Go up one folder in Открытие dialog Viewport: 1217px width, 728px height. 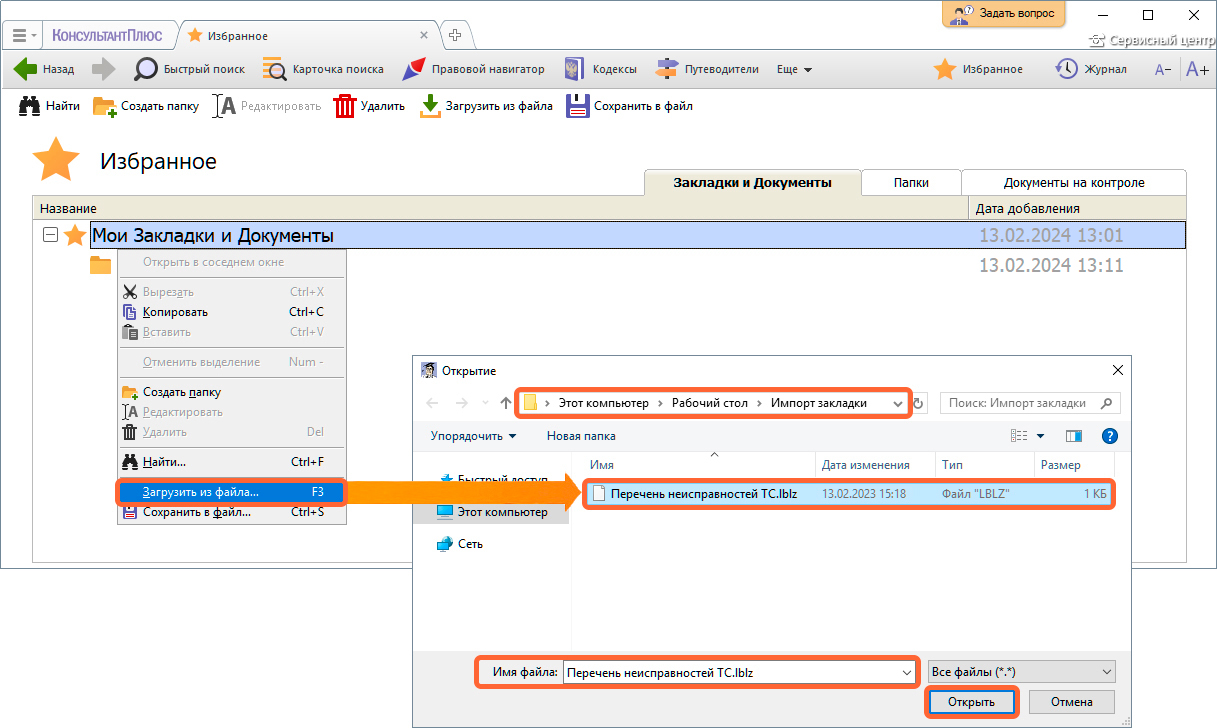(x=506, y=403)
